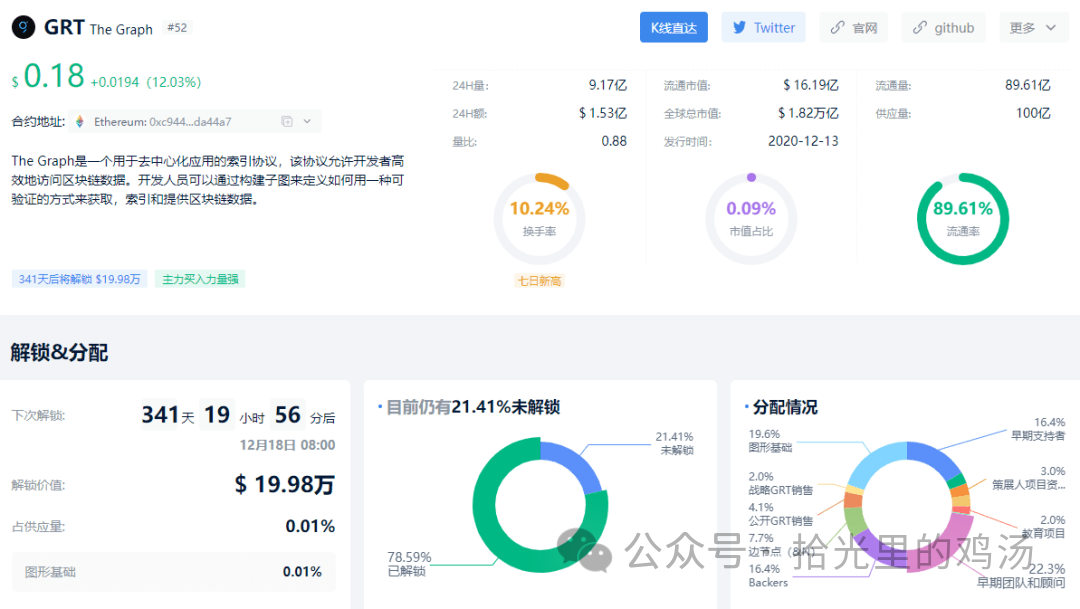Click the 24H额 value $1.53亿
This screenshot has height=609, width=1080.
tap(603, 113)
